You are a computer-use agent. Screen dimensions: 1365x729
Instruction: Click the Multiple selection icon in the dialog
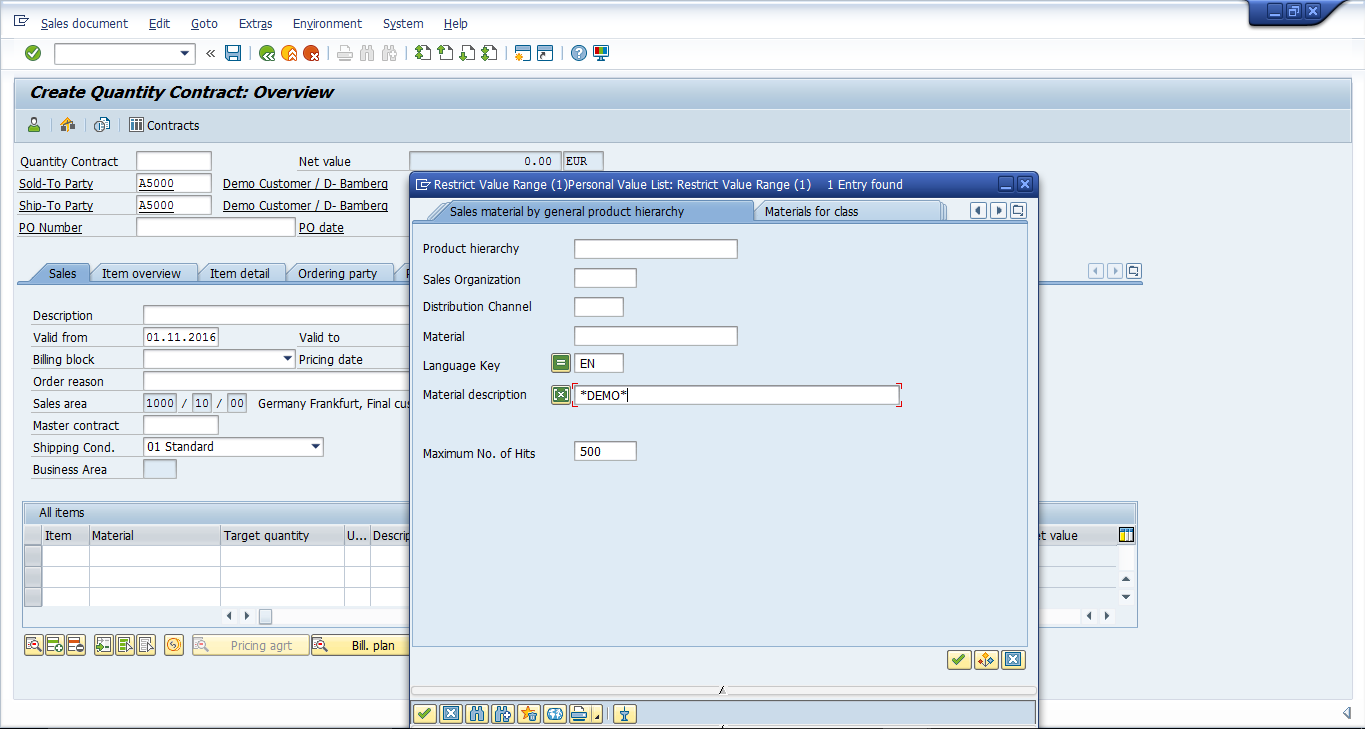986,660
